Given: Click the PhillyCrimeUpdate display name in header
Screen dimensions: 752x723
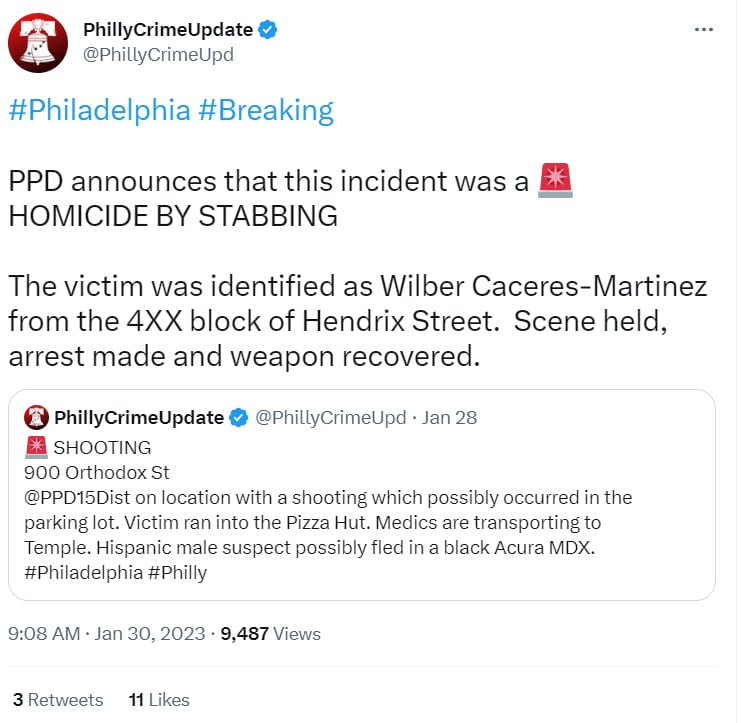Looking at the screenshot, I should click(168, 30).
